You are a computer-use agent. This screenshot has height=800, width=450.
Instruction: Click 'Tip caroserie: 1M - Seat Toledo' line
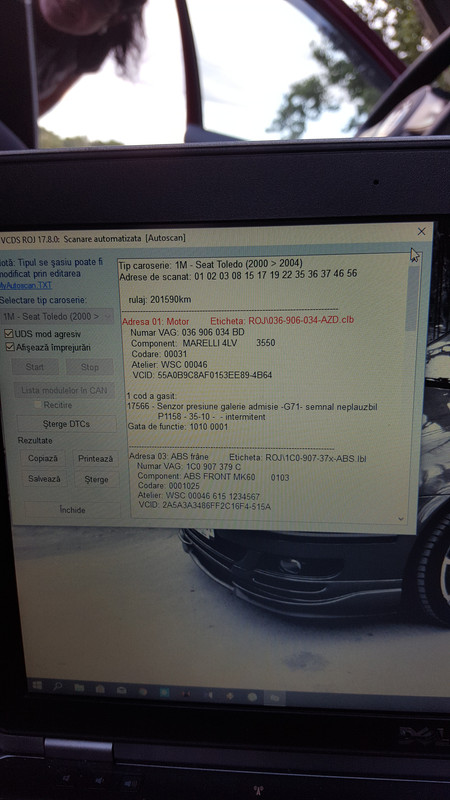coord(210,264)
